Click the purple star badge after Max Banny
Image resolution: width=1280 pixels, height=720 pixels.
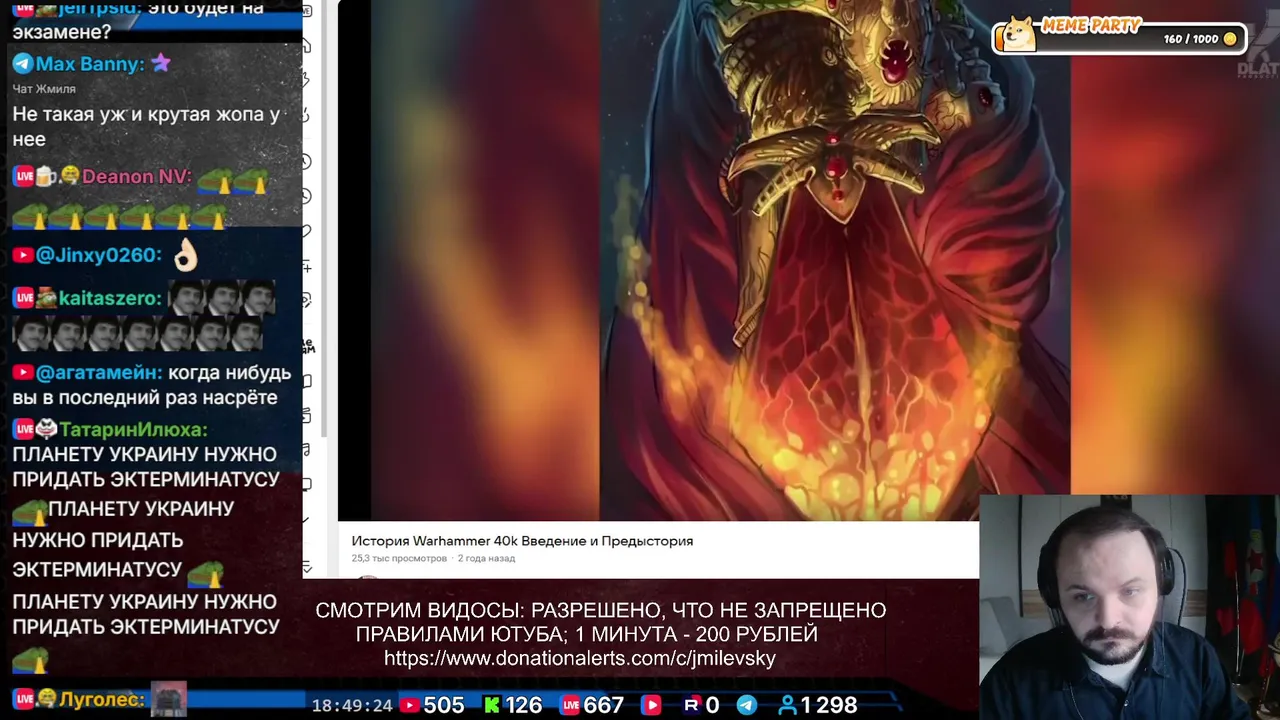[161, 63]
